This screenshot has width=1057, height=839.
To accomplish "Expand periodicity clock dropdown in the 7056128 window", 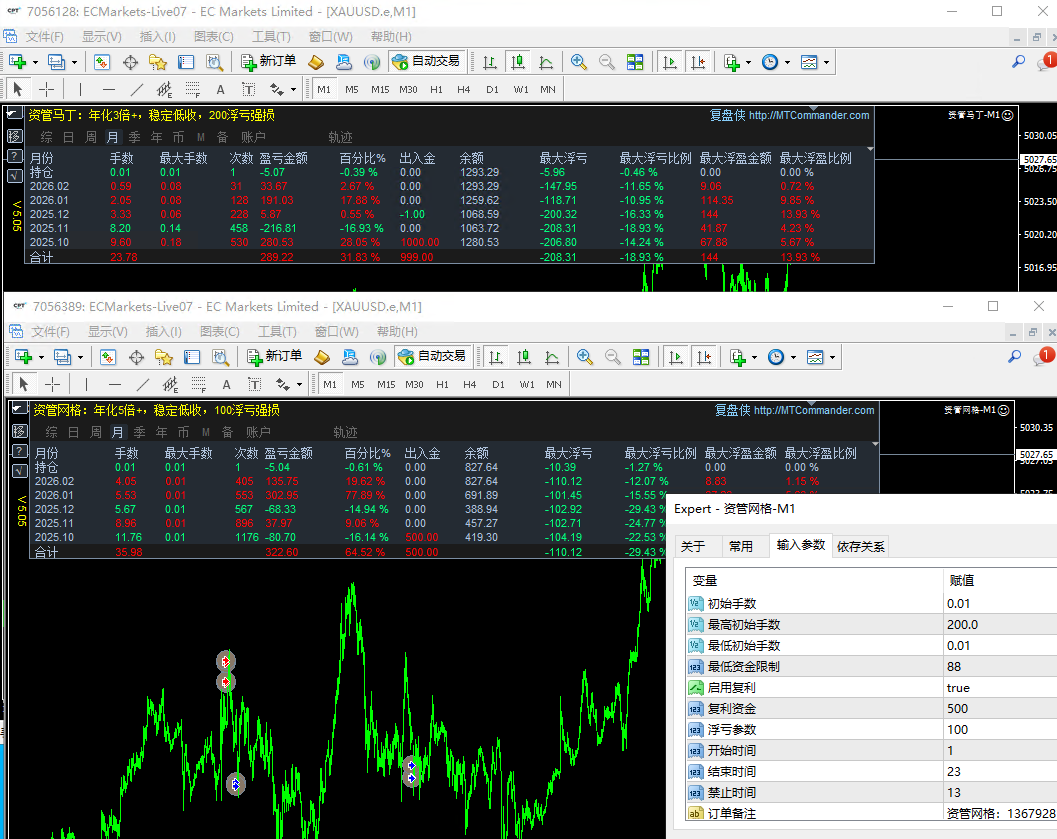I will pos(788,62).
